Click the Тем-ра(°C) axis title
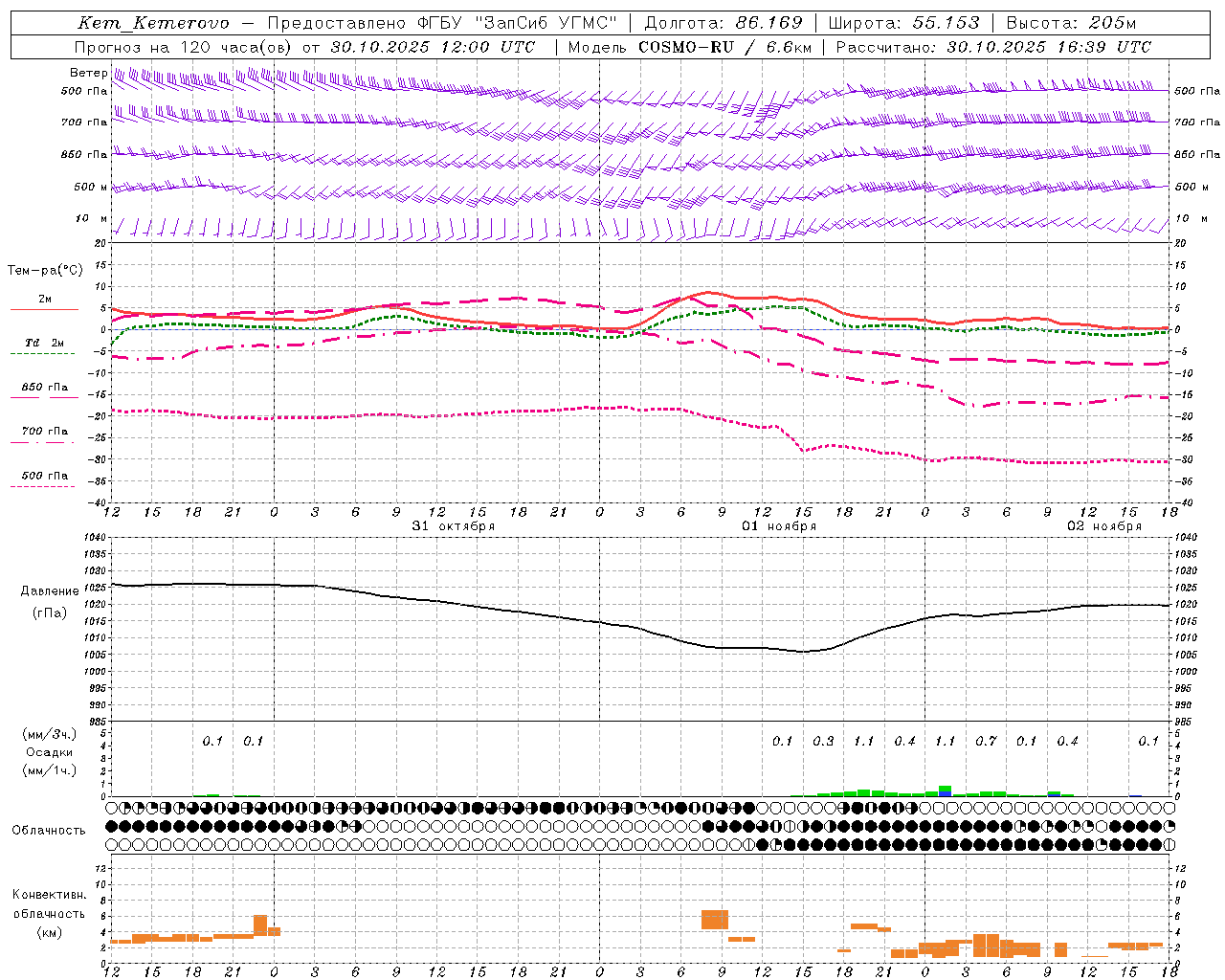Viewport: 1225px width, 980px height. (x=45, y=271)
